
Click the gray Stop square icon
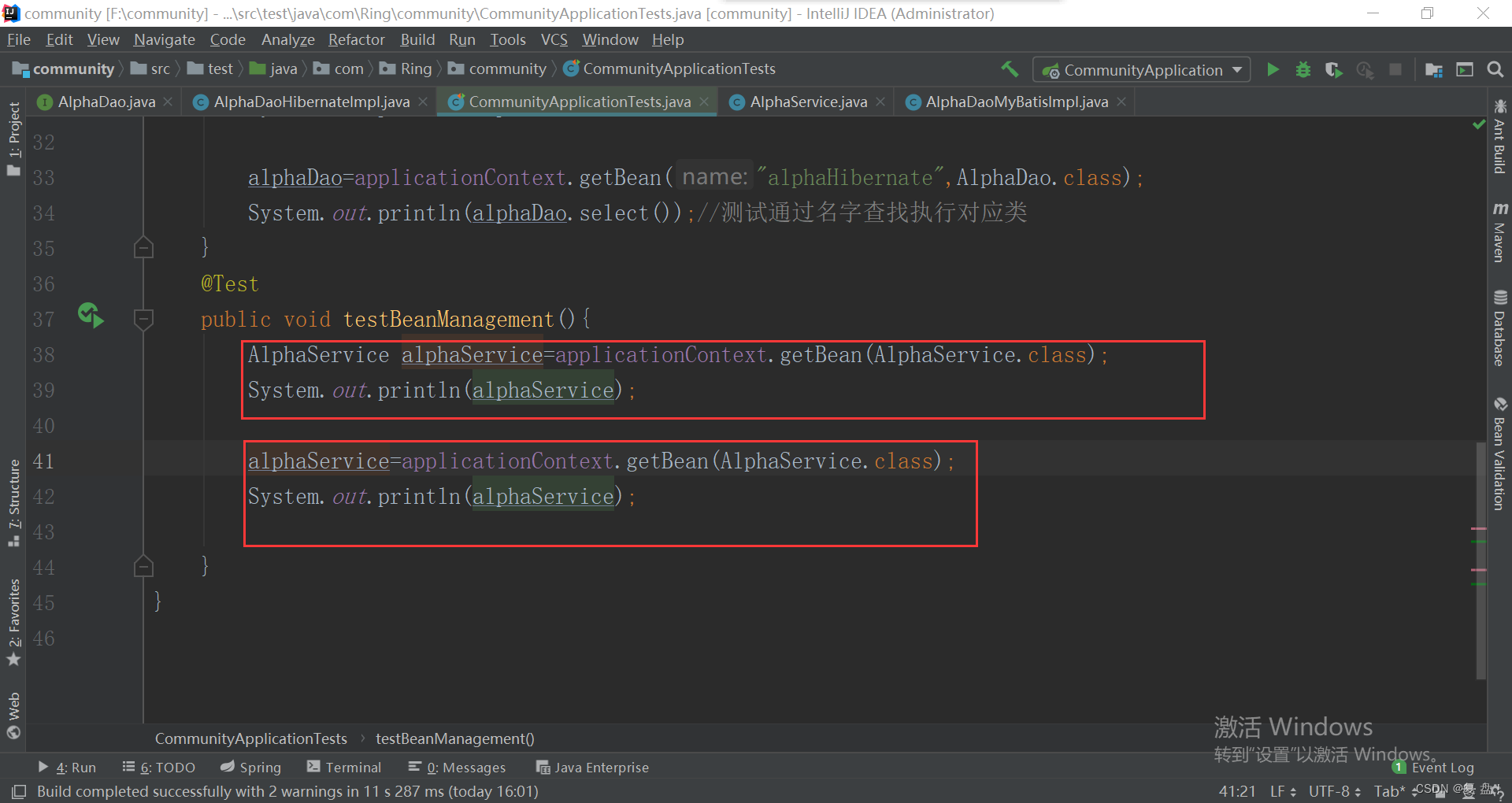pyautogui.click(x=1395, y=69)
